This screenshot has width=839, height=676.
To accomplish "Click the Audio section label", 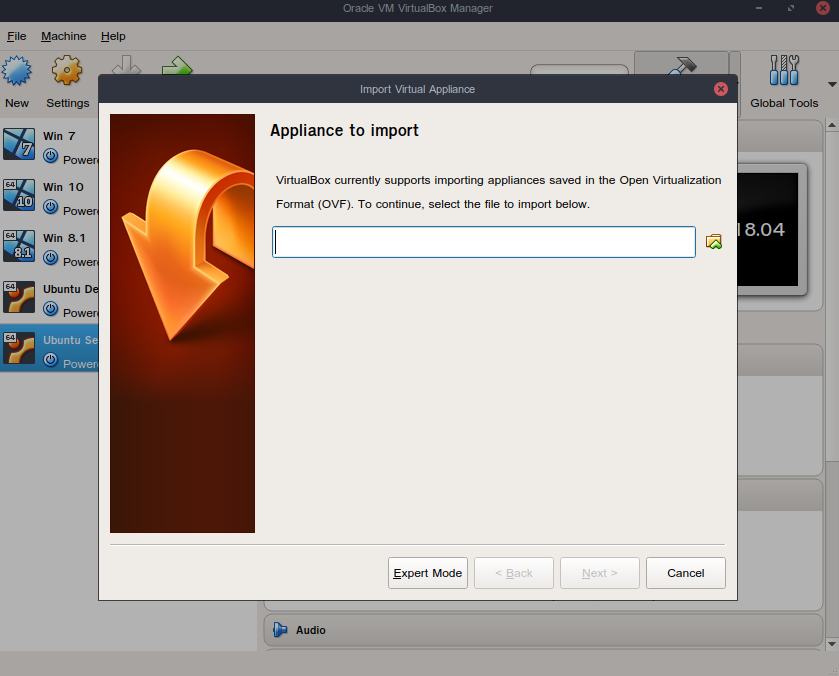I will pyautogui.click(x=310, y=630).
